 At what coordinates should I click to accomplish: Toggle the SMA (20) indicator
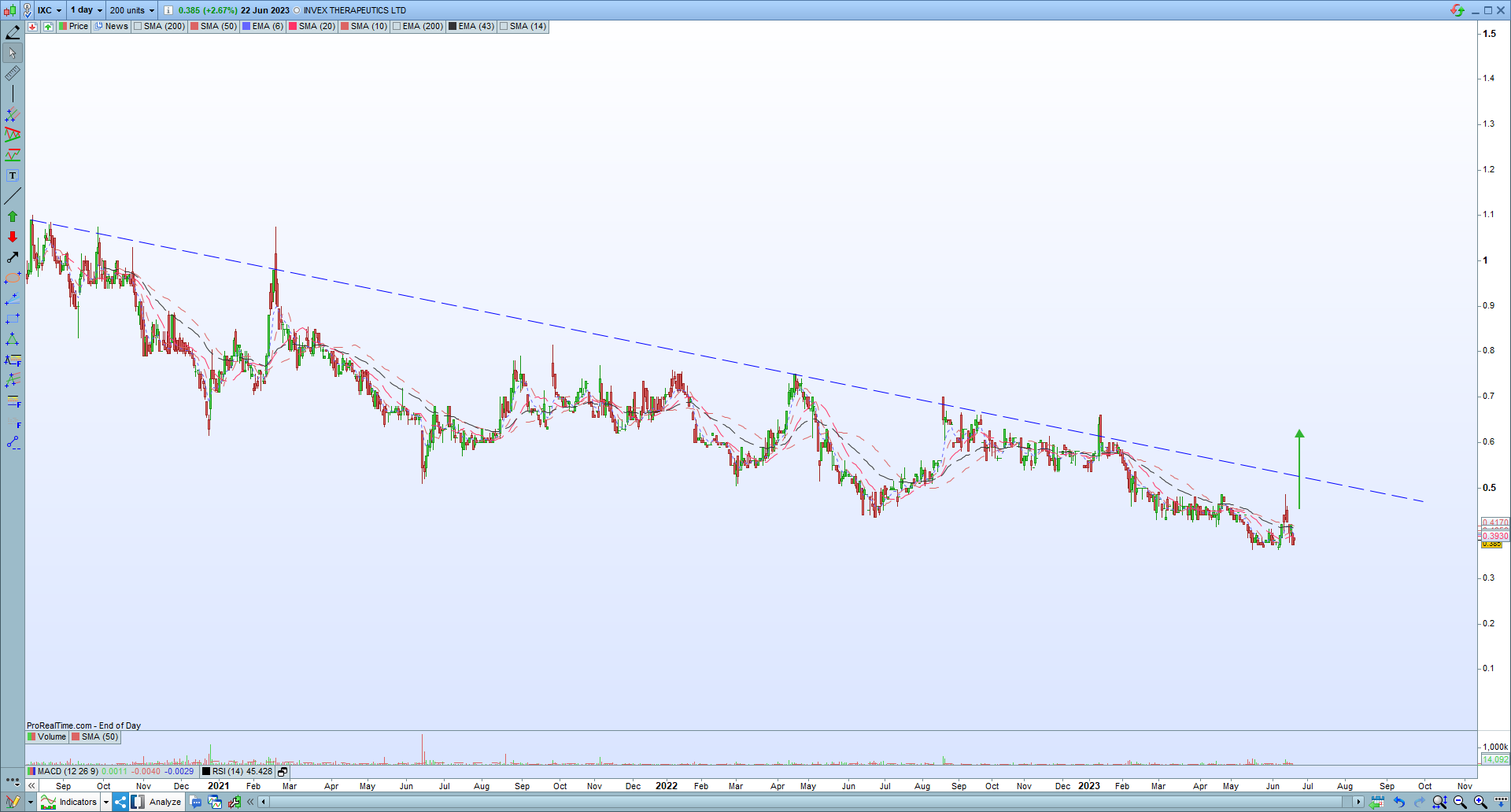click(312, 27)
